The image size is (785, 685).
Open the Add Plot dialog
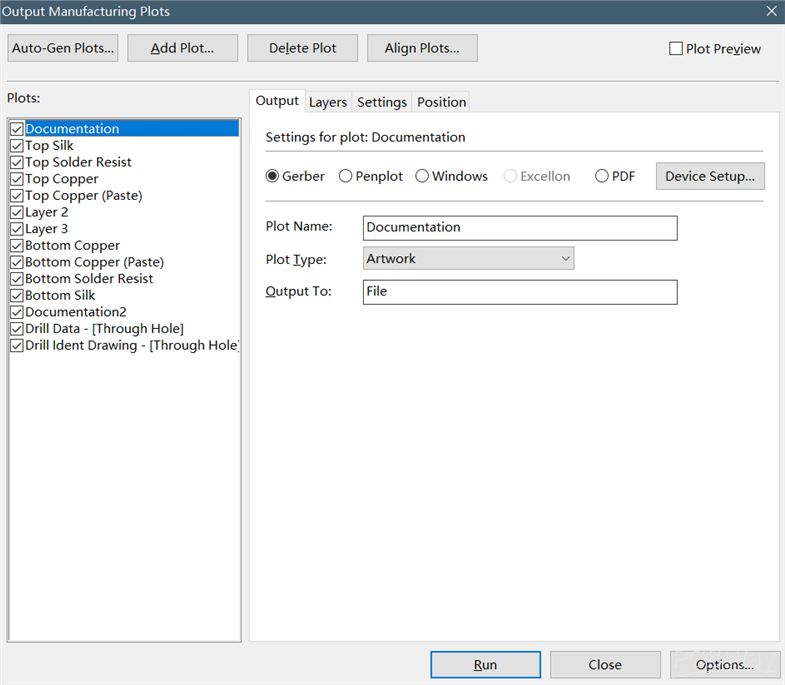[182, 48]
